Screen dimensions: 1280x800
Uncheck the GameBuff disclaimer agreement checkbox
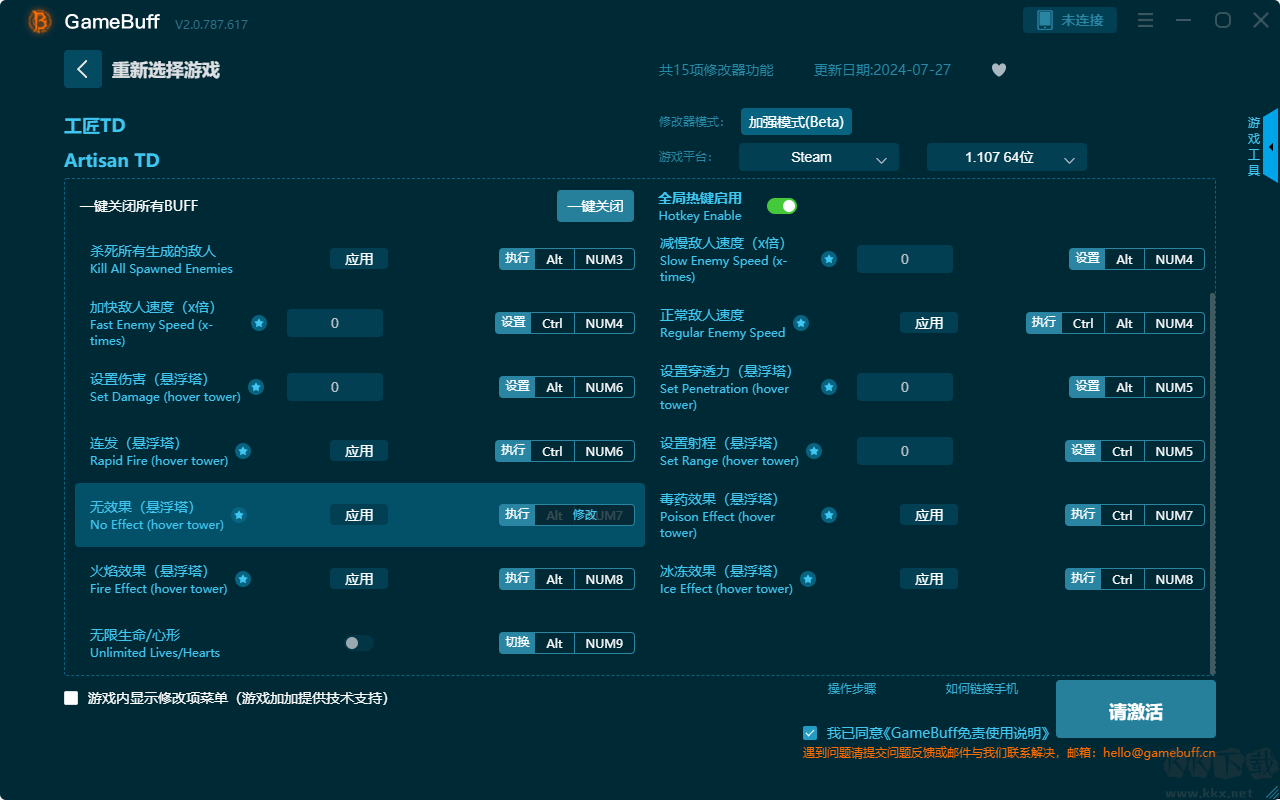tap(810, 733)
